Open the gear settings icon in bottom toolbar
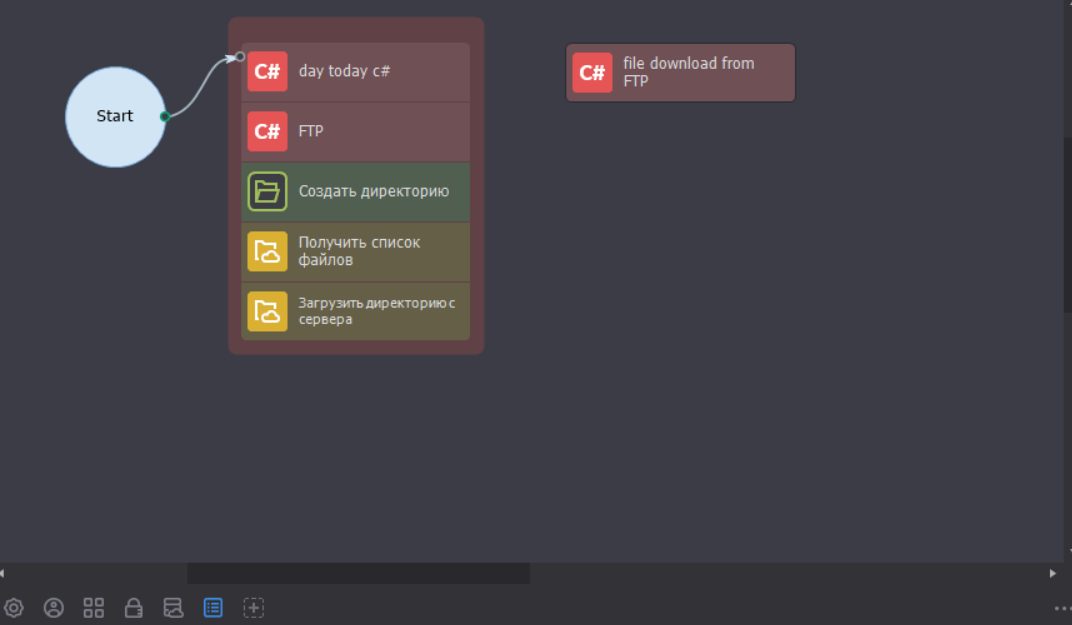 point(13,607)
